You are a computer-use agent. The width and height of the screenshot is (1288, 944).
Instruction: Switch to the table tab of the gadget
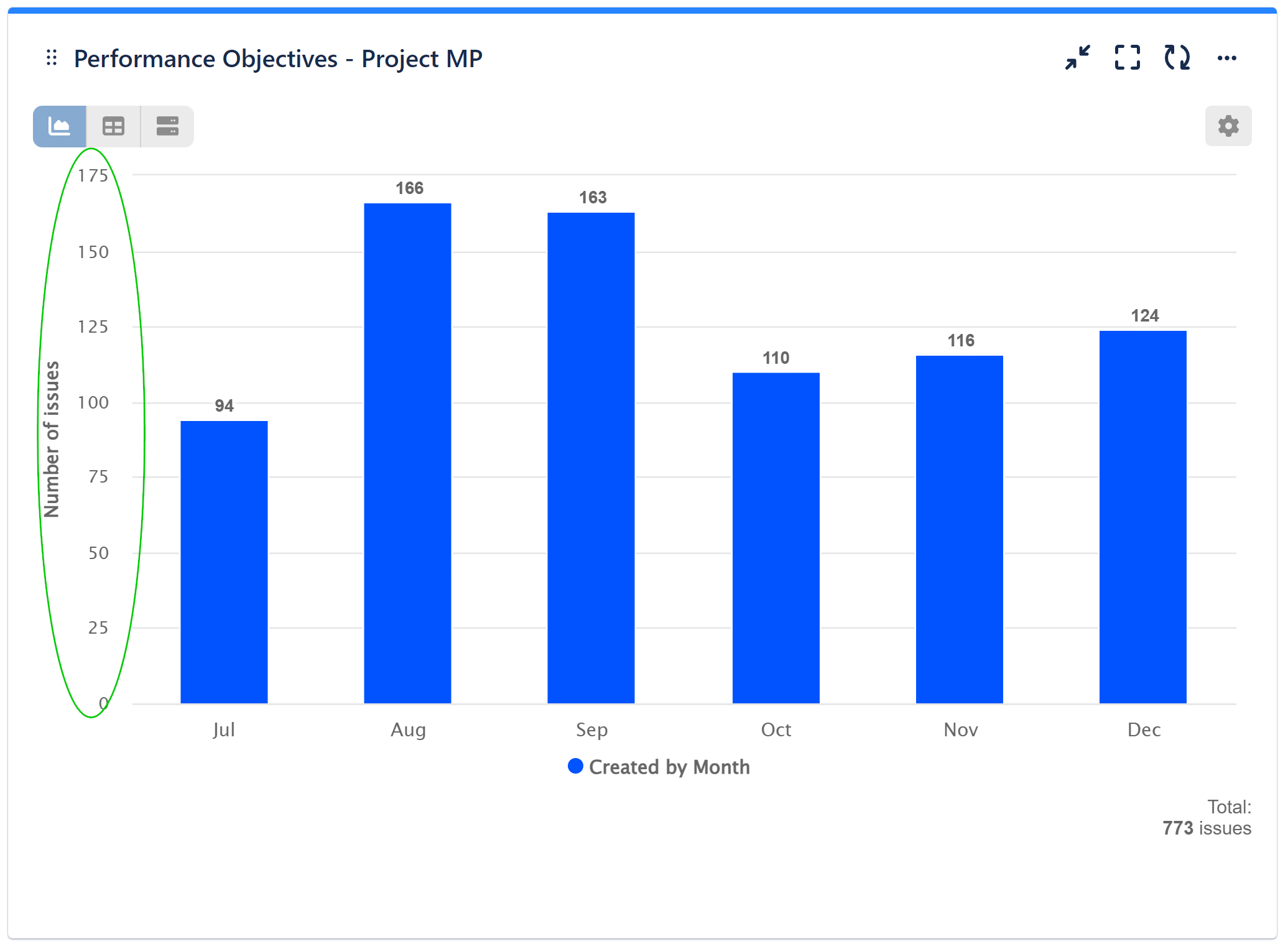tap(113, 126)
